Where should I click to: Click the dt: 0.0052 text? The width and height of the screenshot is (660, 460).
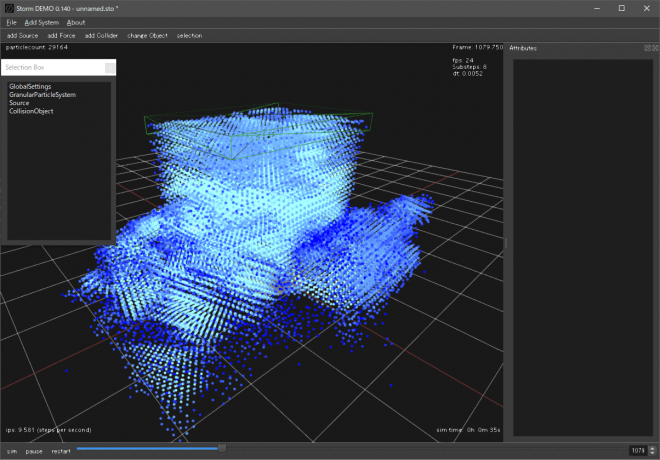[x=468, y=74]
